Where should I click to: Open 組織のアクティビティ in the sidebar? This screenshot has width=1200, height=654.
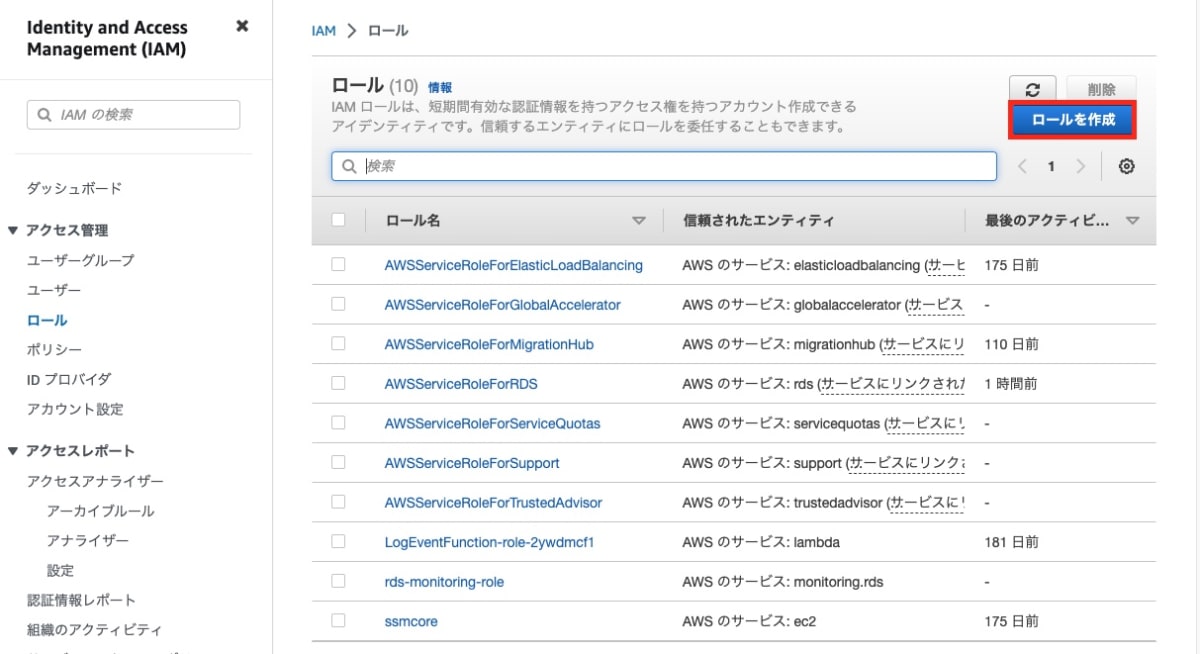pyautogui.click(x=94, y=630)
